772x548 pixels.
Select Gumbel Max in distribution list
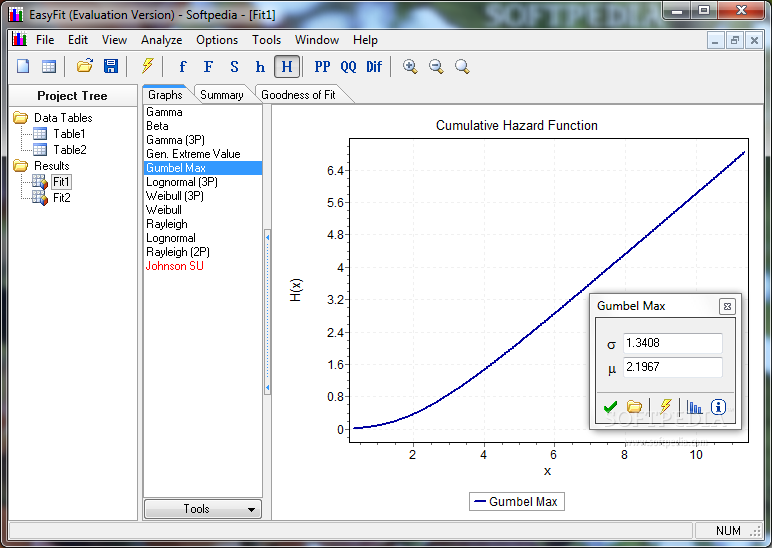coord(202,168)
